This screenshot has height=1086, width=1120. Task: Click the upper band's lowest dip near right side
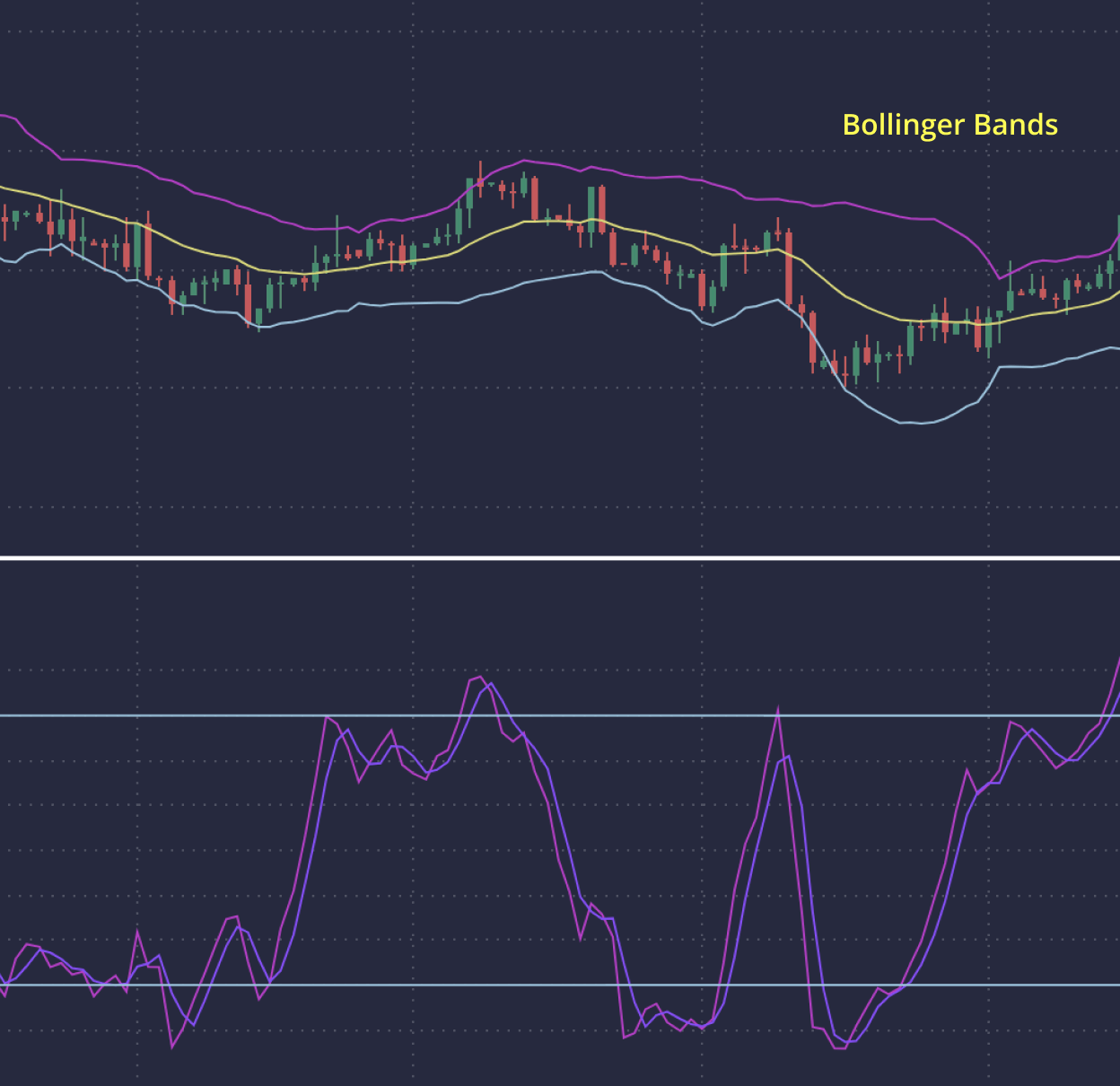[x=998, y=277]
